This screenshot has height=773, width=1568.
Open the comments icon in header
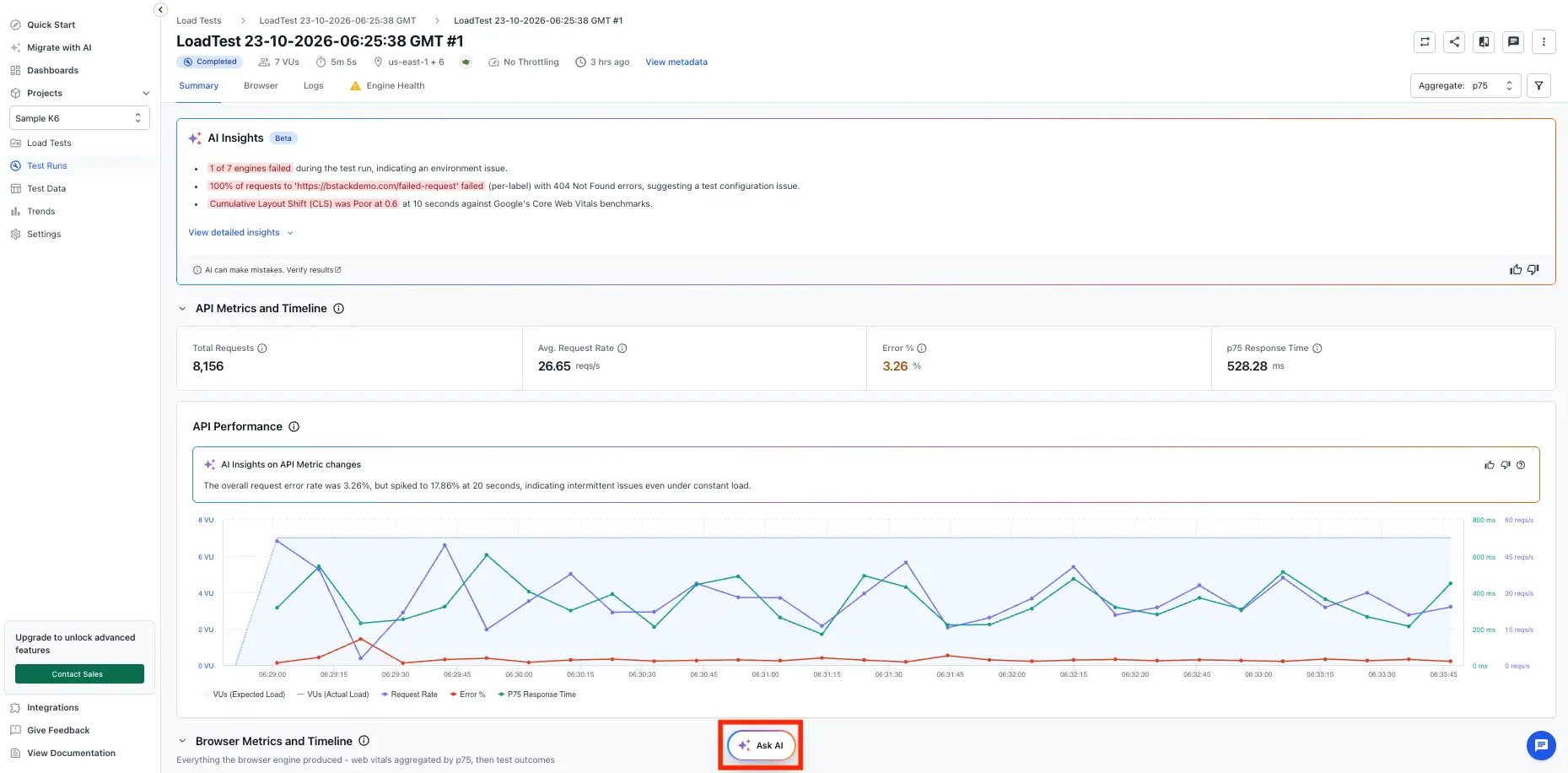[1513, 41]
